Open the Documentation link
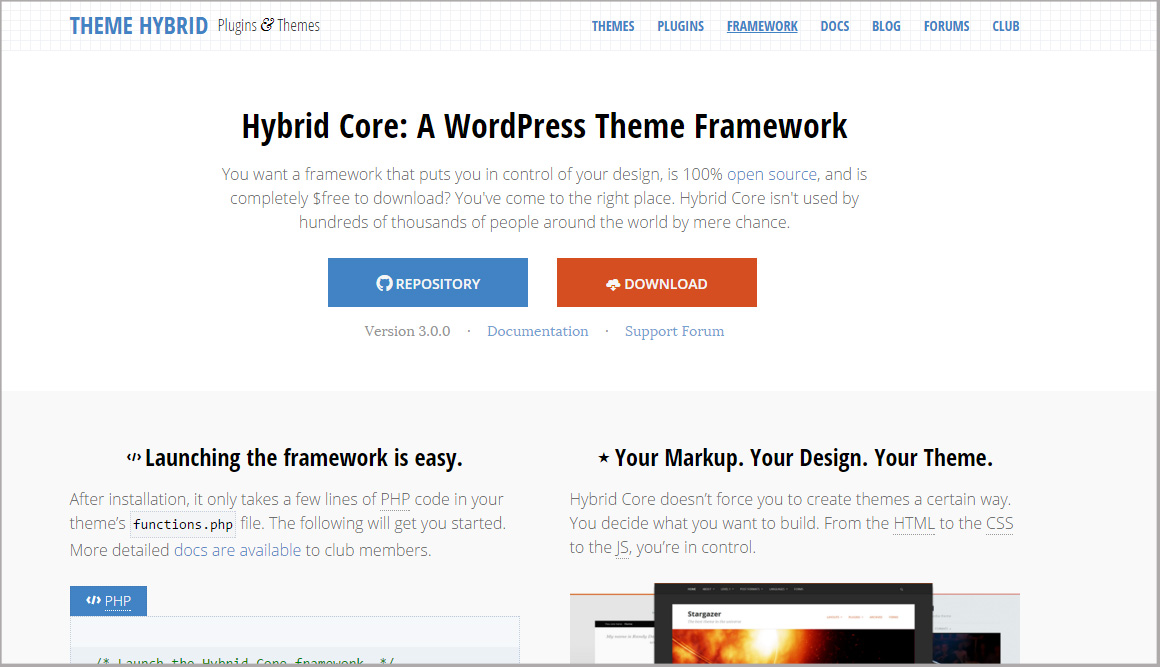The width and height of the screenshot is (1160, 667). click(x=538, y=331)
